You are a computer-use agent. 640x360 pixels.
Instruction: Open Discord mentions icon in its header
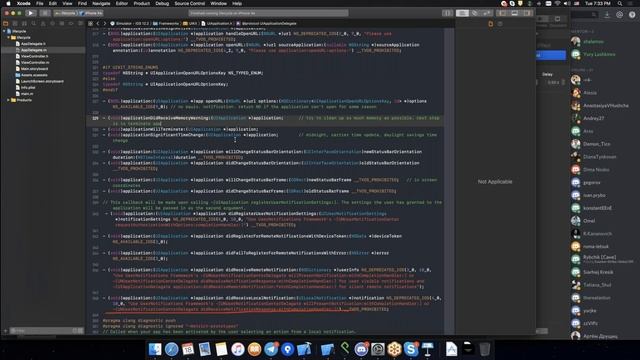coord(620,15)
